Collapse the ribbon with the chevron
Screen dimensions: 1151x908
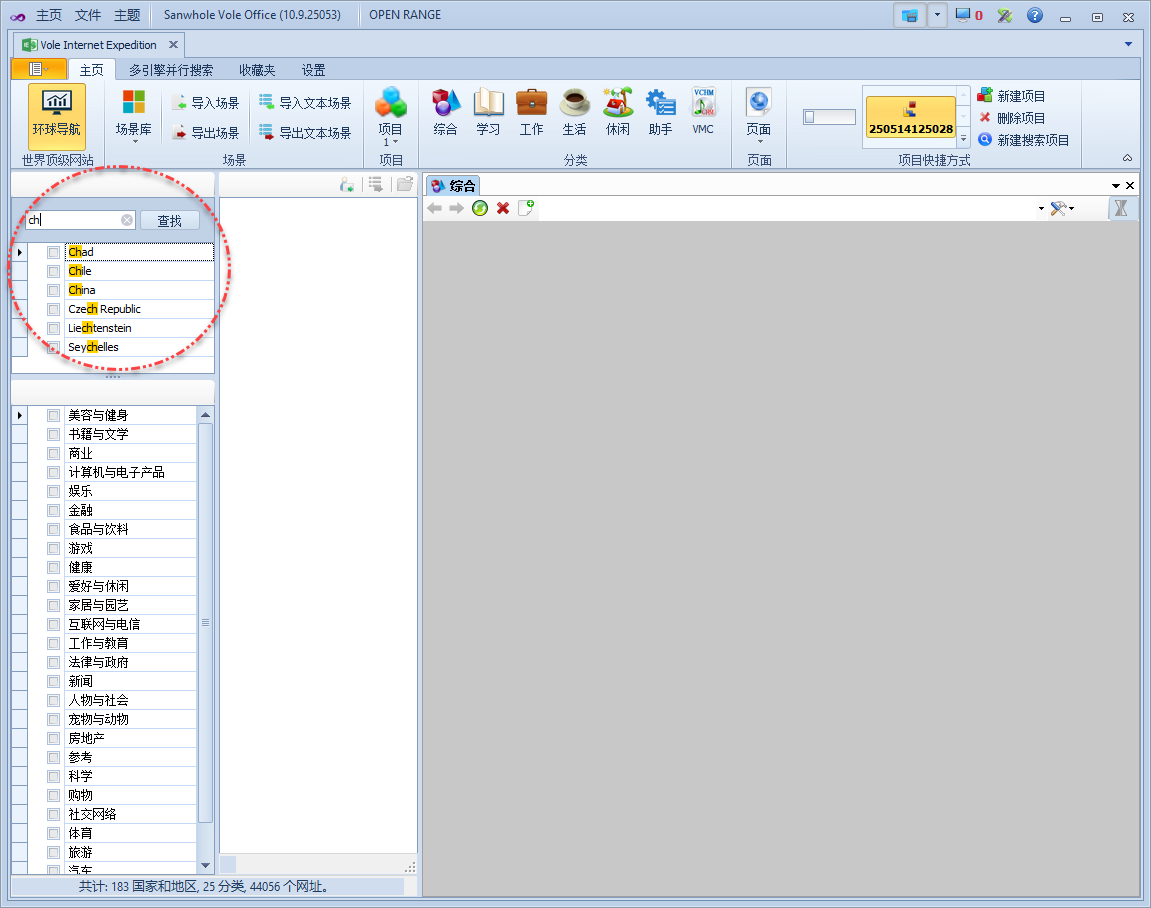click(x=1128, y=158)
